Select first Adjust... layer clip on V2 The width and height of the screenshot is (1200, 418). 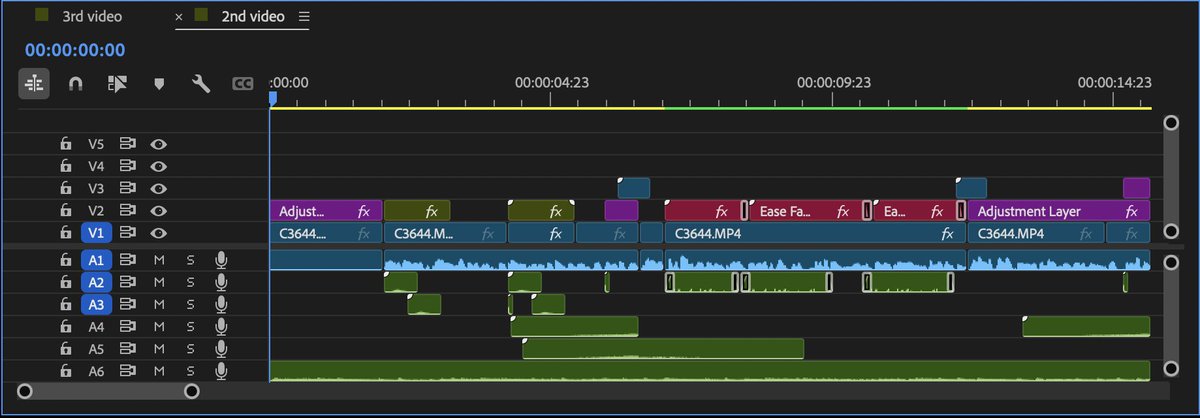[x=326, y=211]
